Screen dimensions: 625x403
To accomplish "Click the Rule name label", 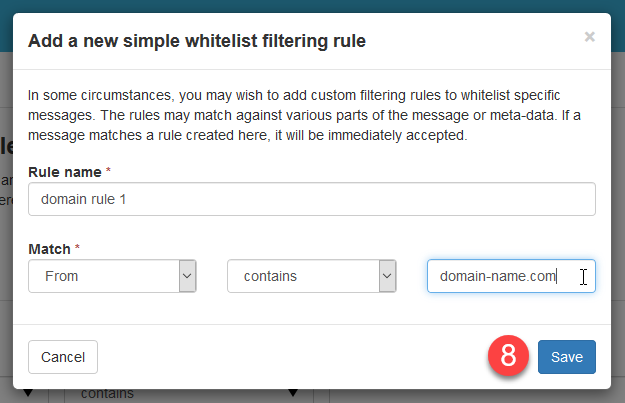I will pos(64,172).
